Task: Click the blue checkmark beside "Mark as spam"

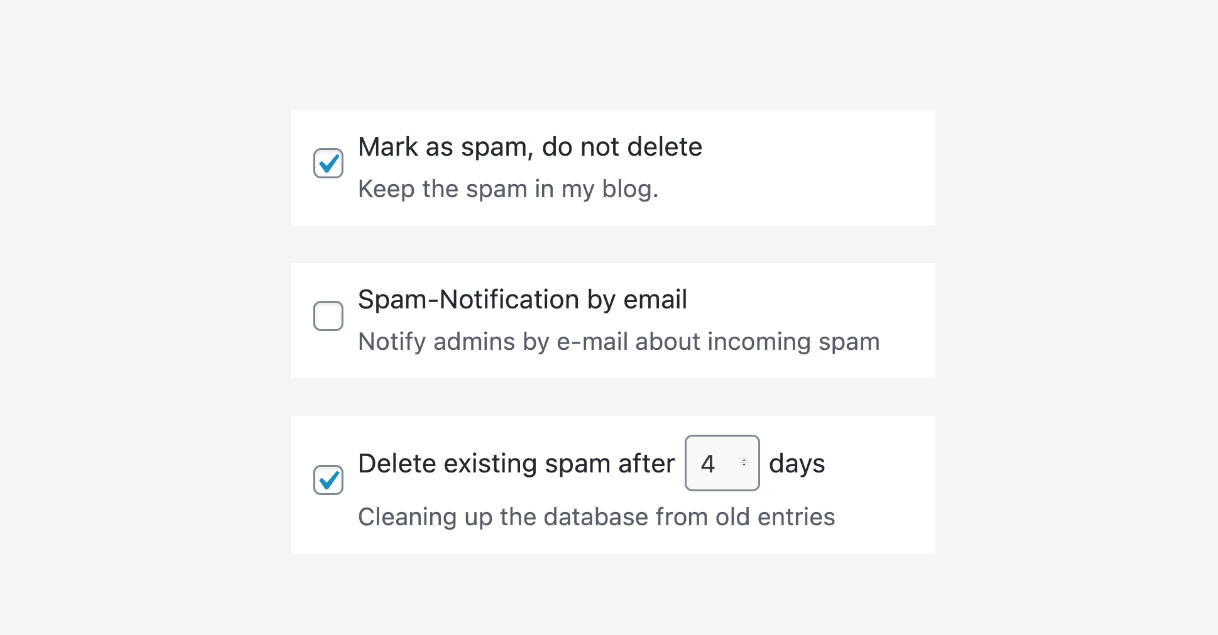Action: pyautogui.click(x=328, y=163)
